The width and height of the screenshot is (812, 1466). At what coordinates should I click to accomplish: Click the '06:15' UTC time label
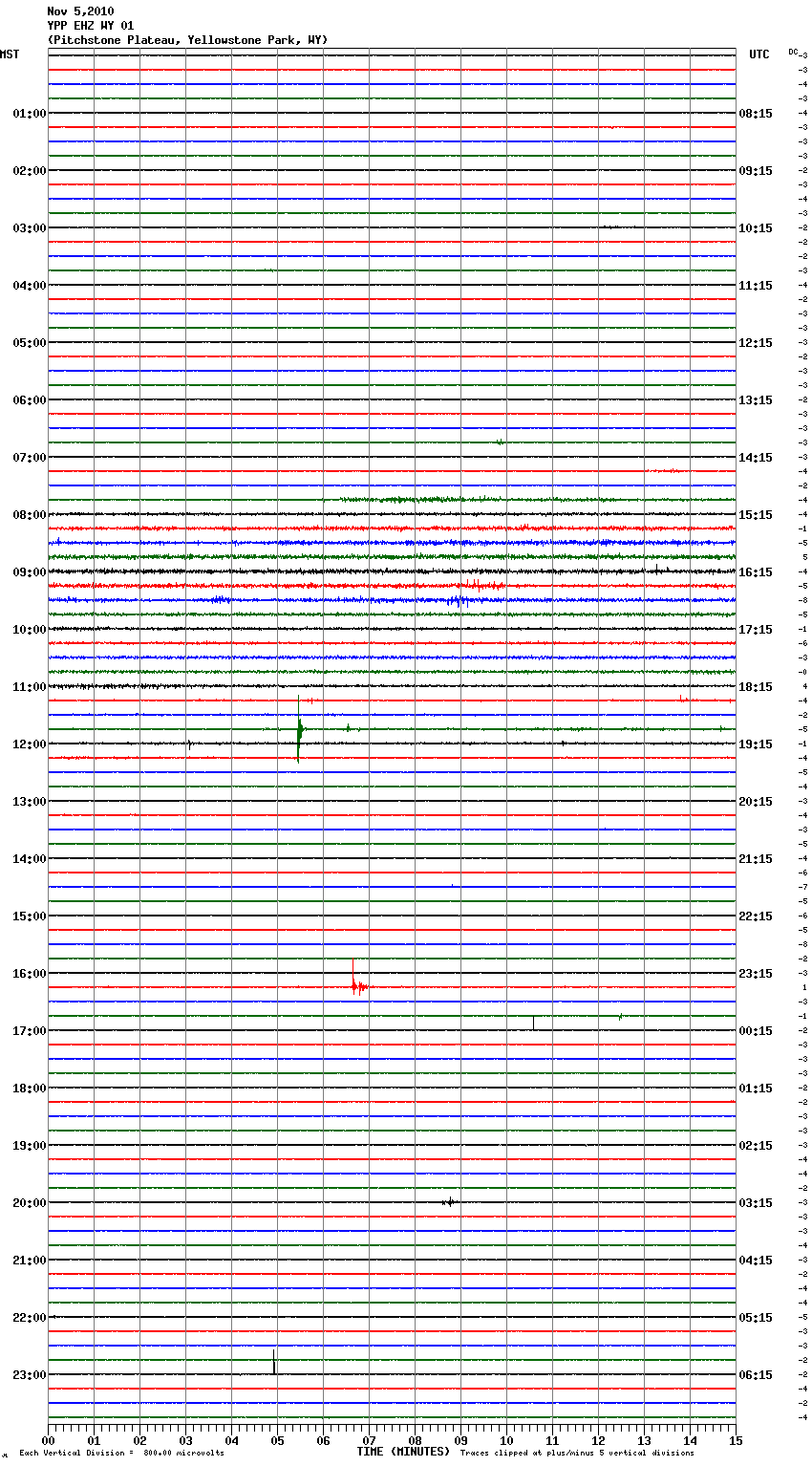tap(756, 1375)
